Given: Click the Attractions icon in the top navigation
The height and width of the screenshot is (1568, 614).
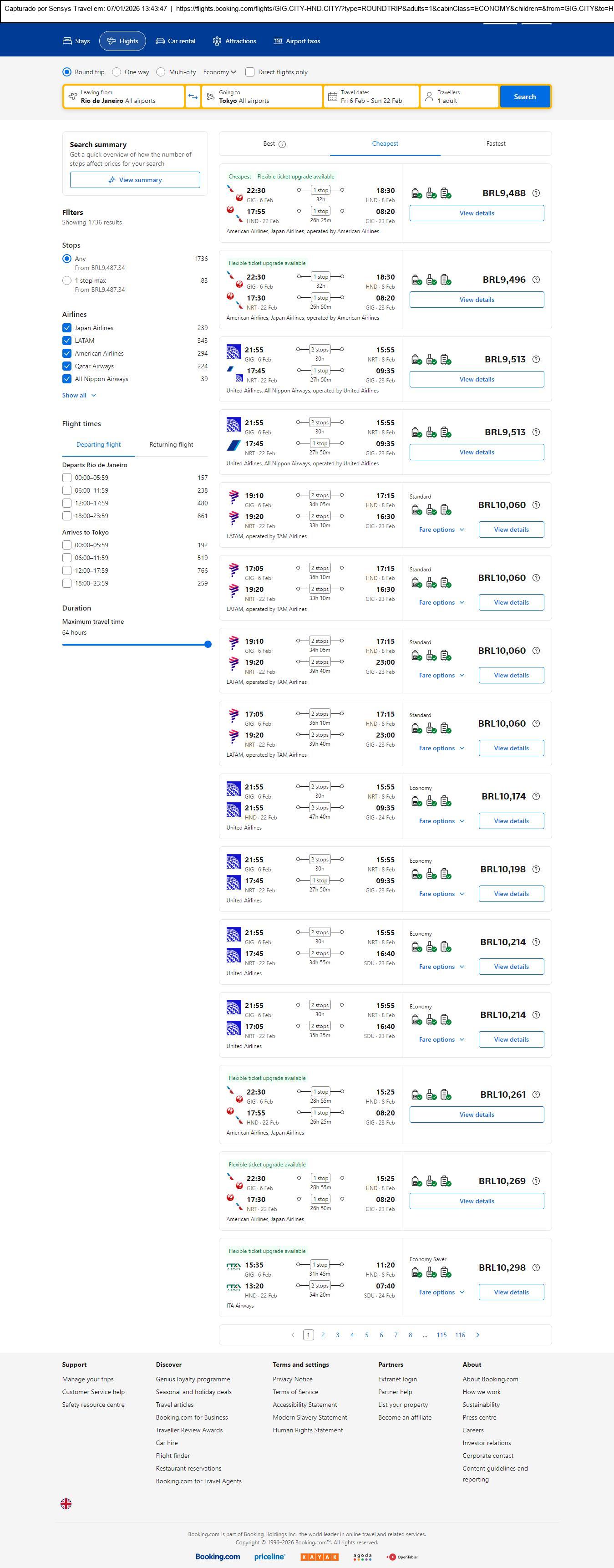Looking at the screenshot, I should pos(217,41).
